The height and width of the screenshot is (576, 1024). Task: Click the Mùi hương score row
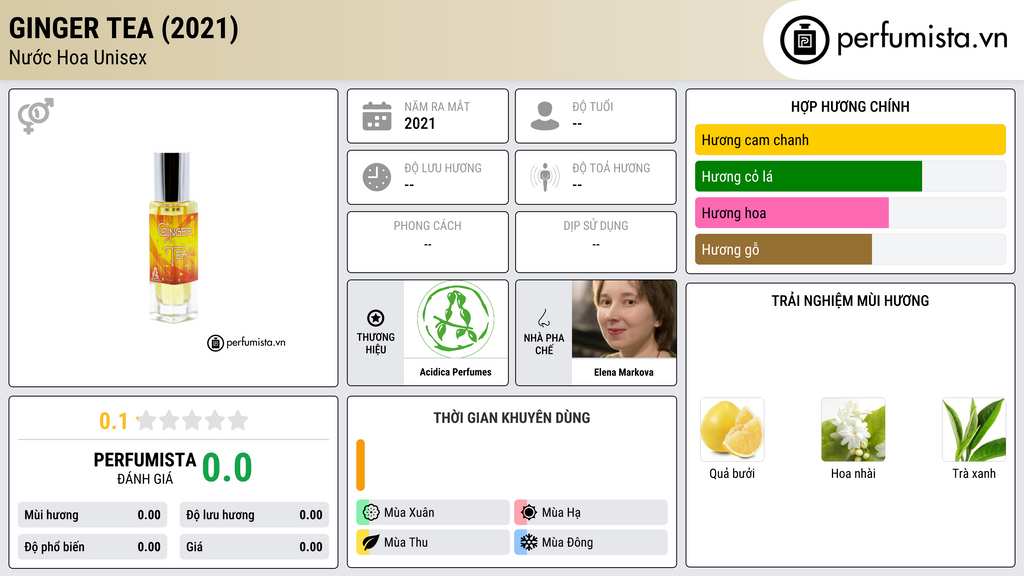(92, 515)
